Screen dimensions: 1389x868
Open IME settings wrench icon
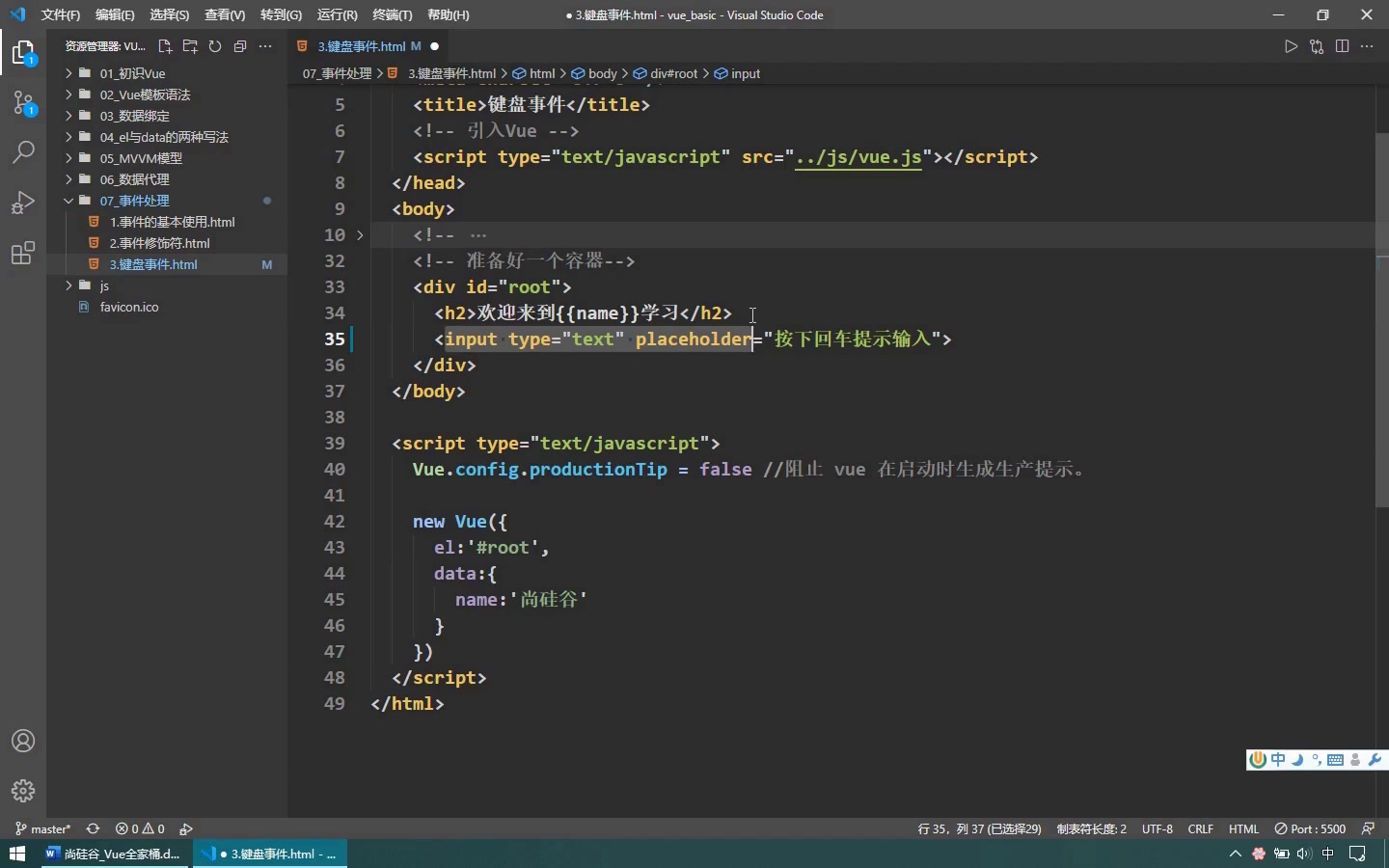coord(1375,760)
